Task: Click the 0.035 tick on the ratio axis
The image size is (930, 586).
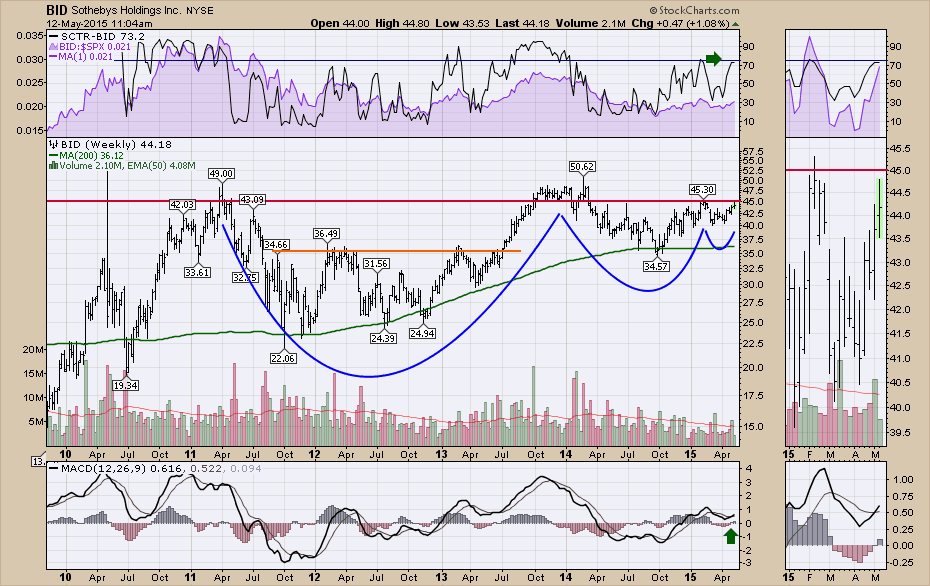Action: (30, 36)
